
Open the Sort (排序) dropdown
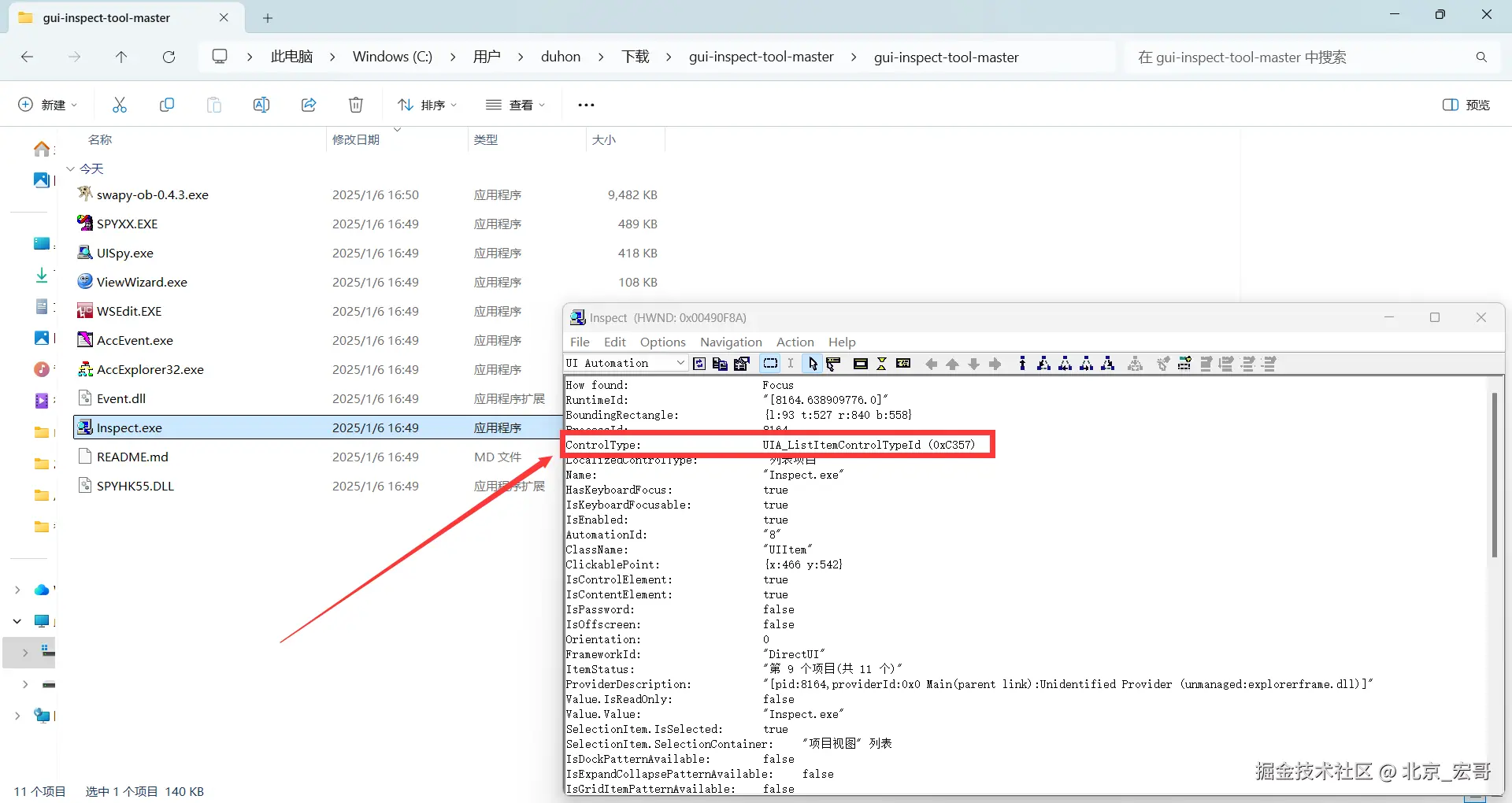[x=427, y=105]
